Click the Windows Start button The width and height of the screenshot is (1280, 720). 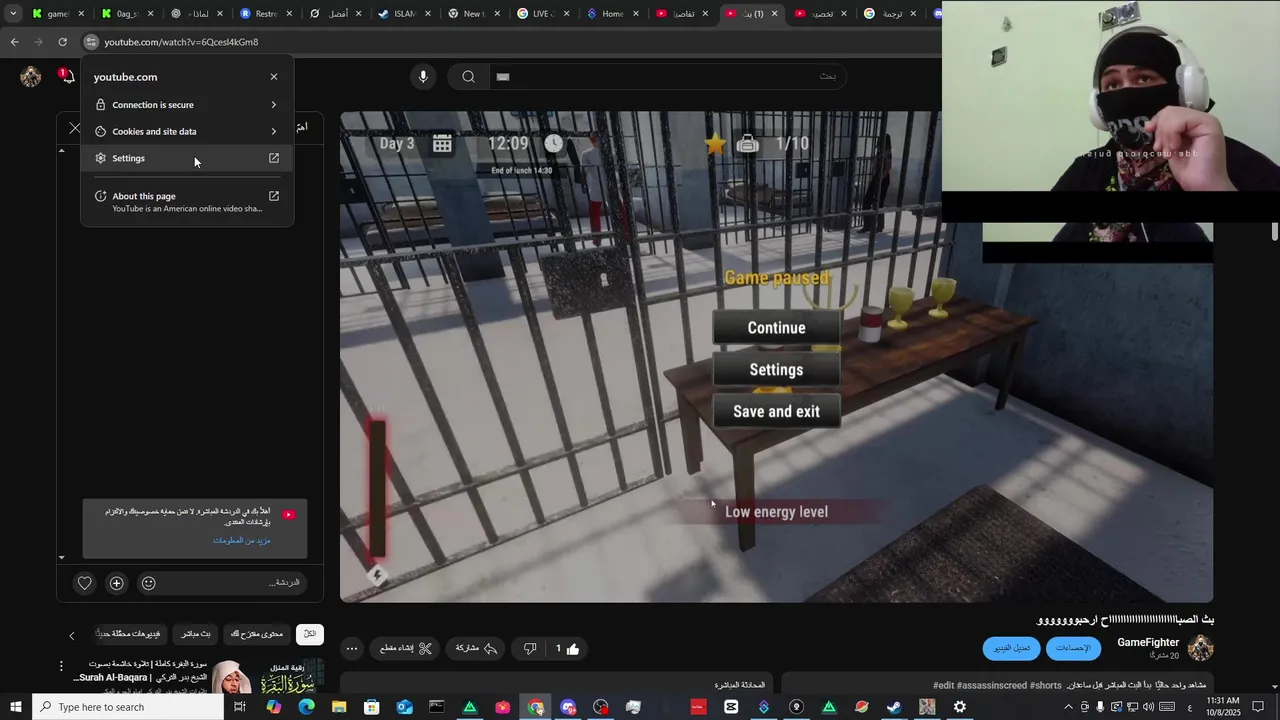tap(15, 707)
